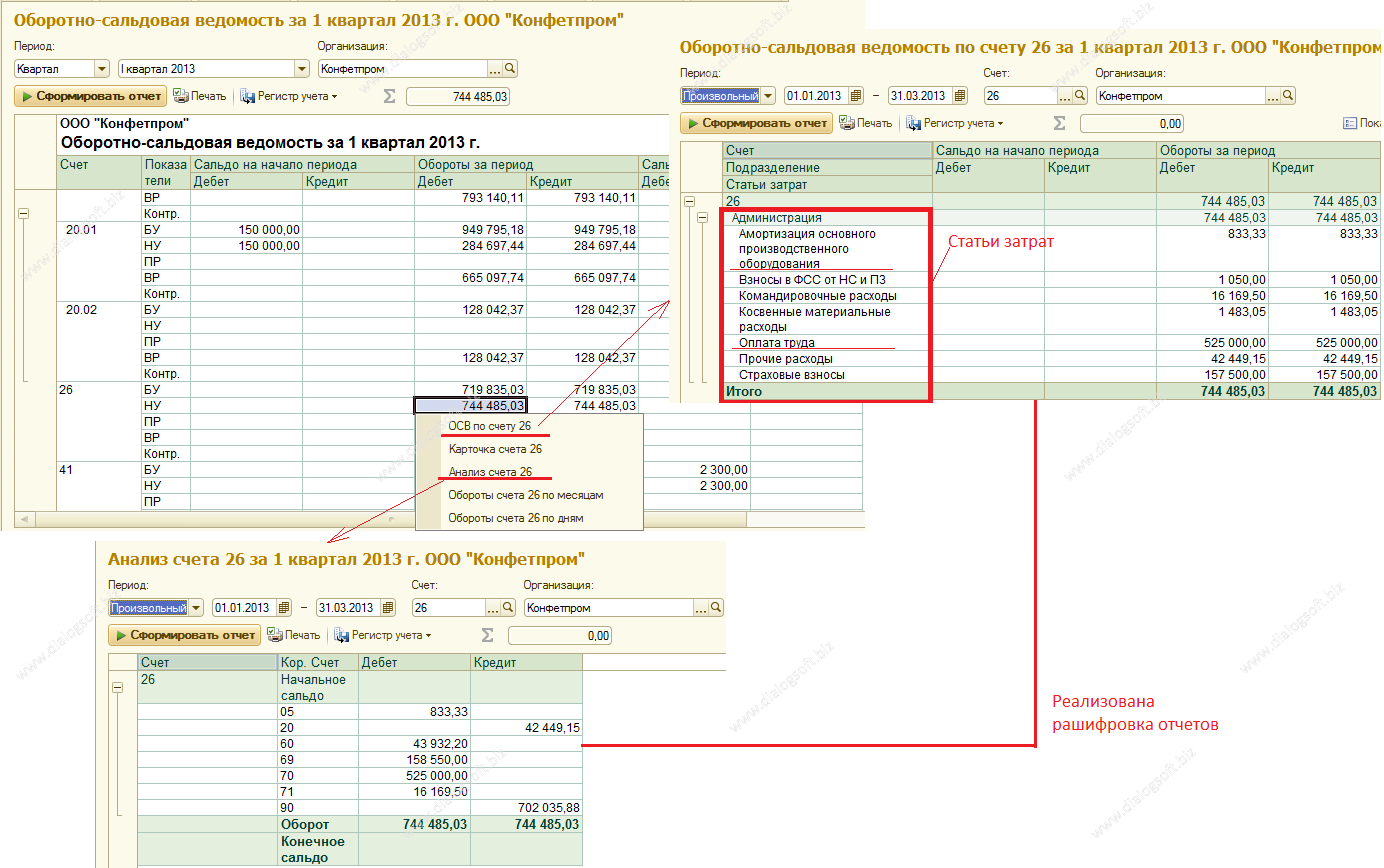Click into Счет field 26 in ОСВ по счету 26

pyautogui.click(x=1021, y=96)
